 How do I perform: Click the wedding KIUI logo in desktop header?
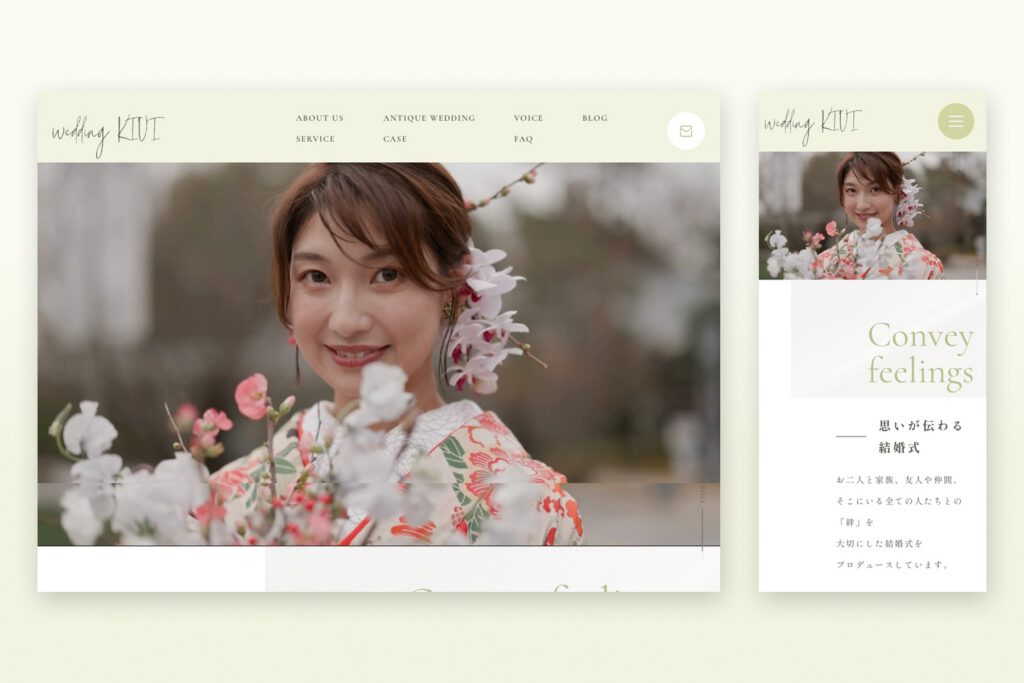107,132
